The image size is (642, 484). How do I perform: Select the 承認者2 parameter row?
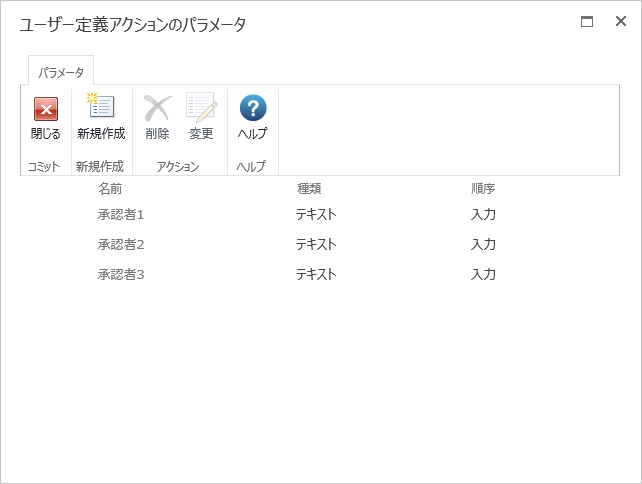pyautogui.click(x=121, y=244)
